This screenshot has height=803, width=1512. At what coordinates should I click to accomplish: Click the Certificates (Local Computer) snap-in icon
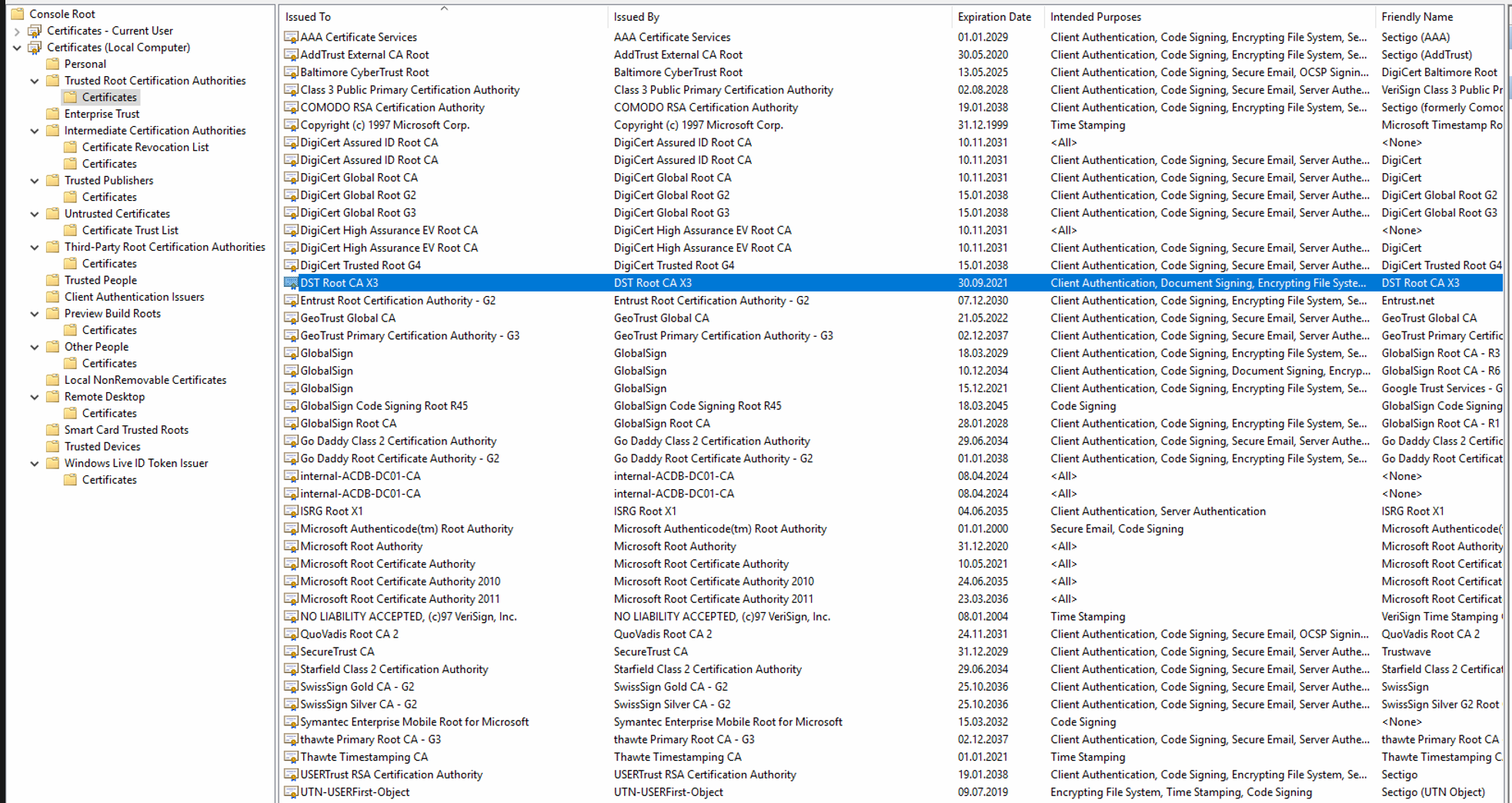(x=35, y=48)
